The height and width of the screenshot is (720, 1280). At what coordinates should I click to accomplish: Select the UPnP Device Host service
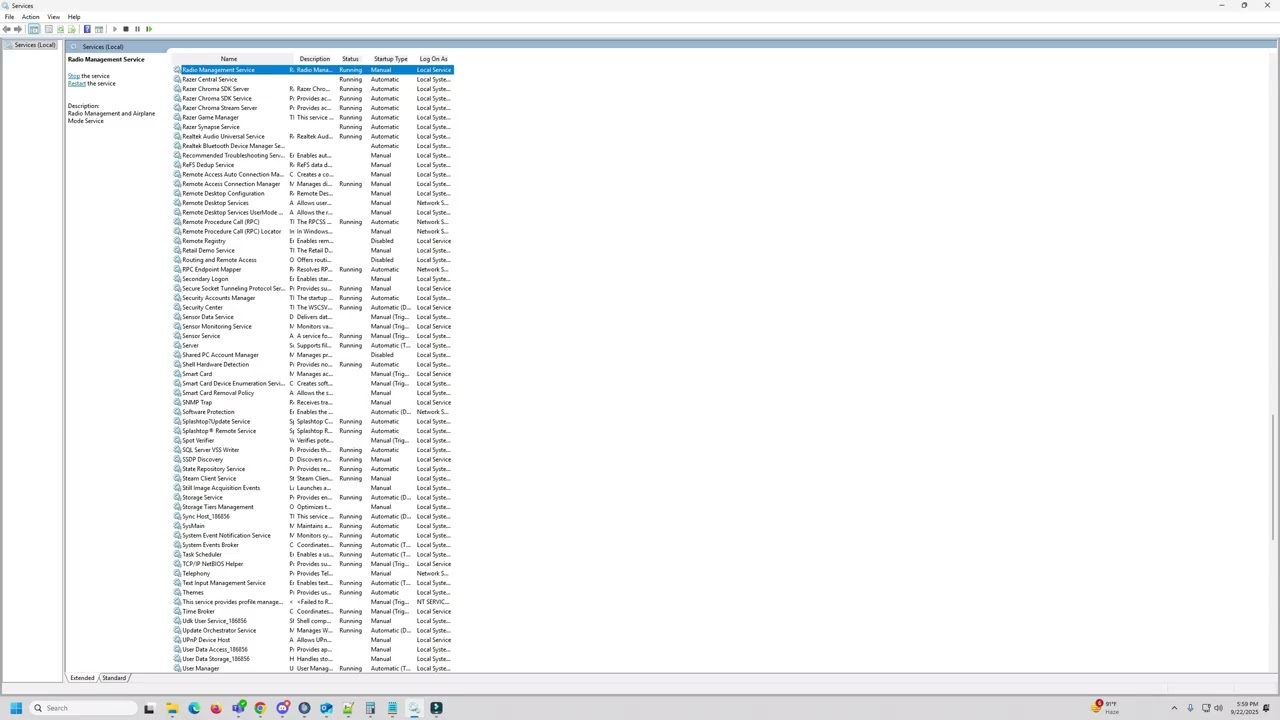pyautogui.click(x=313, y=640)
